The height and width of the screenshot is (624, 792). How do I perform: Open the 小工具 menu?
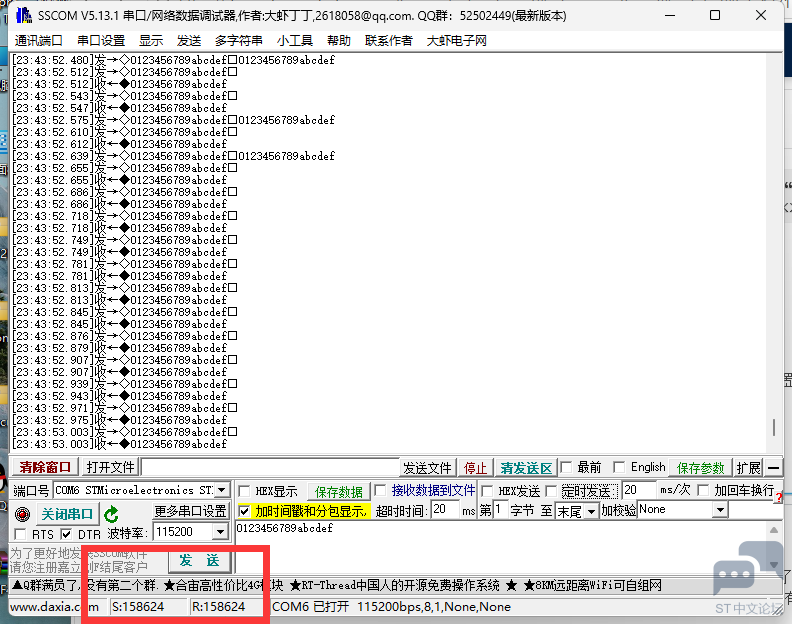coord(294,40)
